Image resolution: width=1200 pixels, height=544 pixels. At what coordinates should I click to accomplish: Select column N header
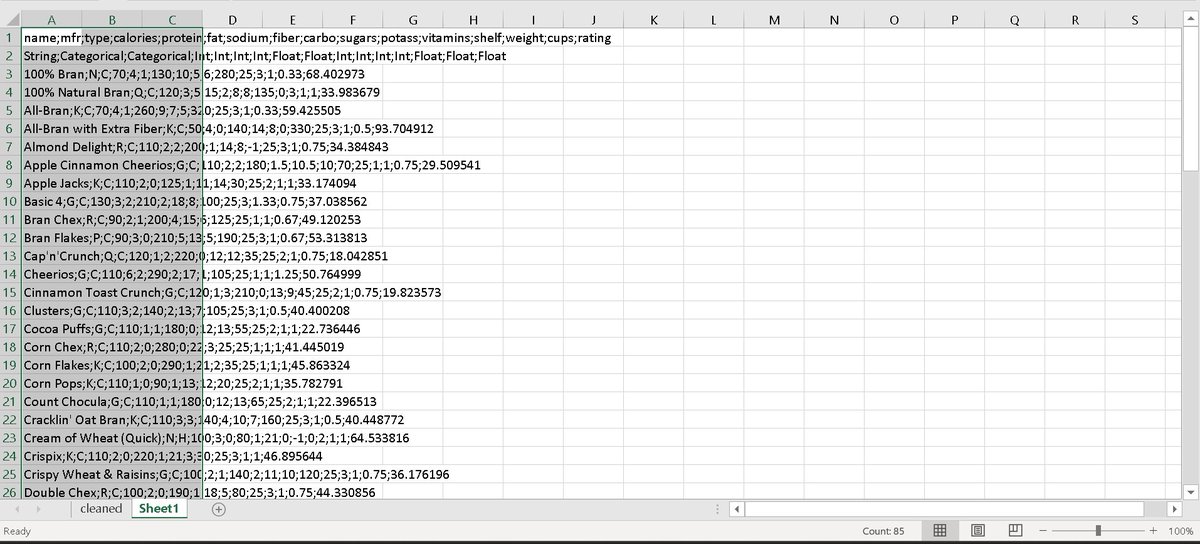coord(834,18)
